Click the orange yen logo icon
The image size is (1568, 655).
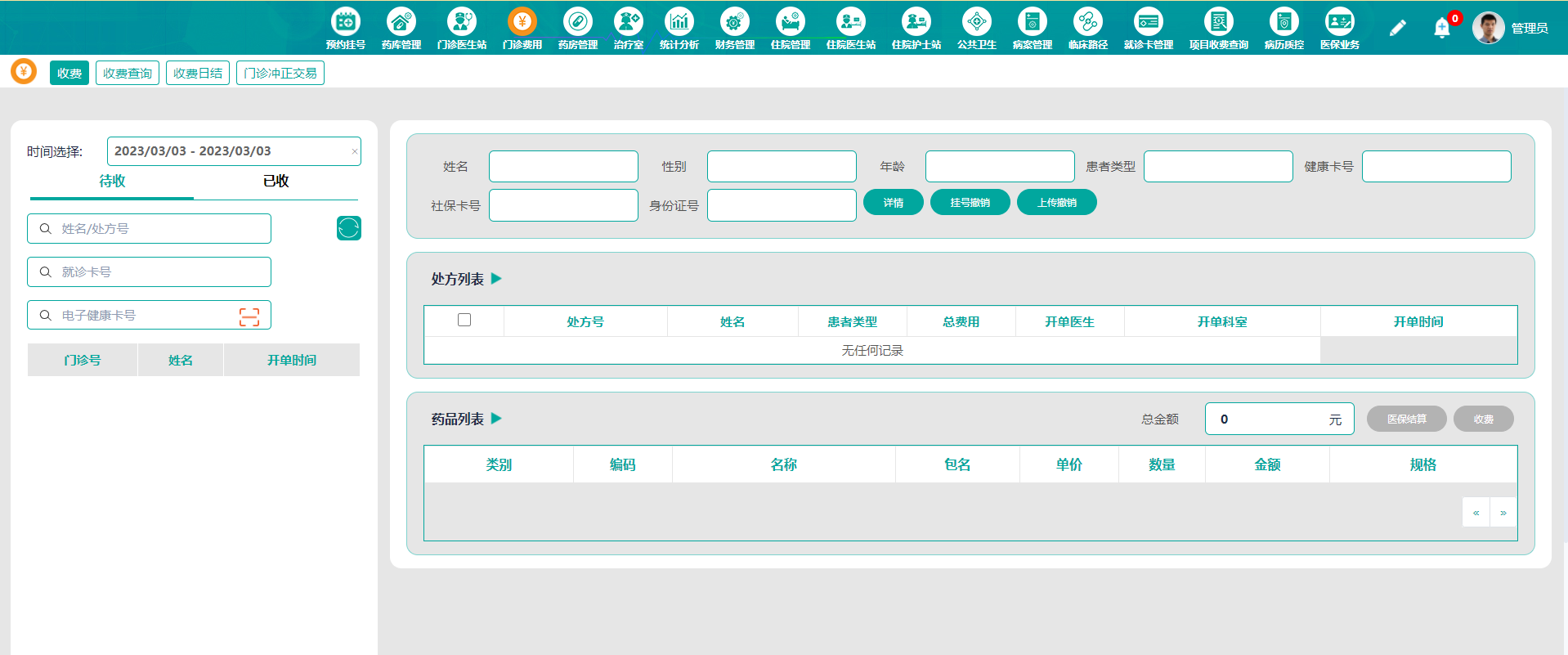coord(24,72)
